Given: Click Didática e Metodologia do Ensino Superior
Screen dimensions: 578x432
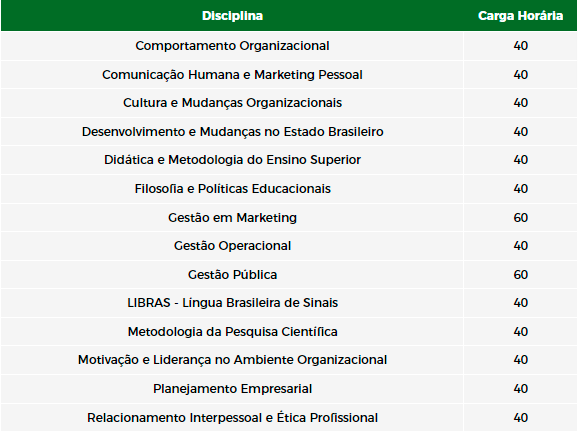Looking at the screenshot, I should point(232,160).
